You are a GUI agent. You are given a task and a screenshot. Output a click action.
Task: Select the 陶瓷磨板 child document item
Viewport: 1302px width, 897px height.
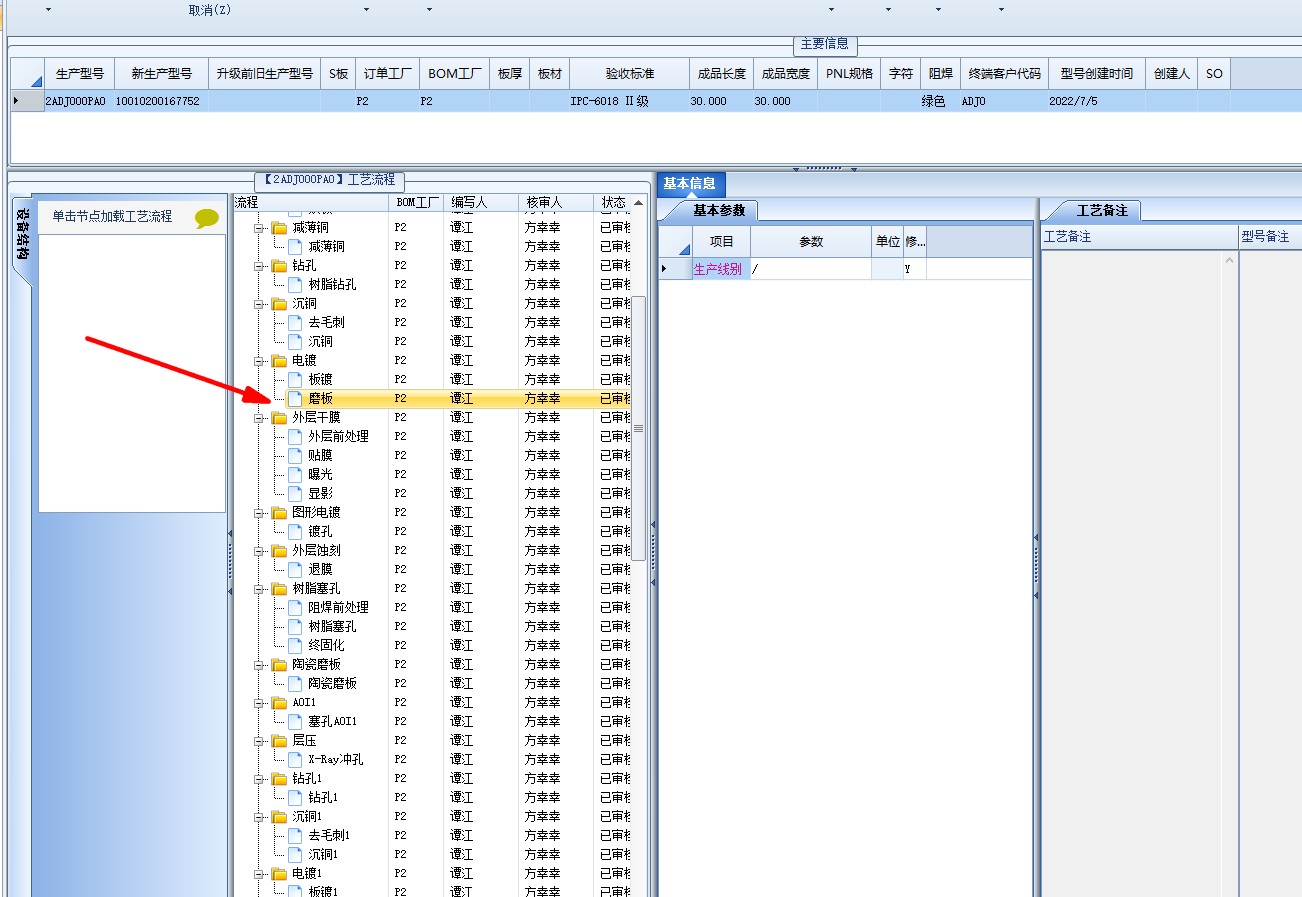coord(332,684)
